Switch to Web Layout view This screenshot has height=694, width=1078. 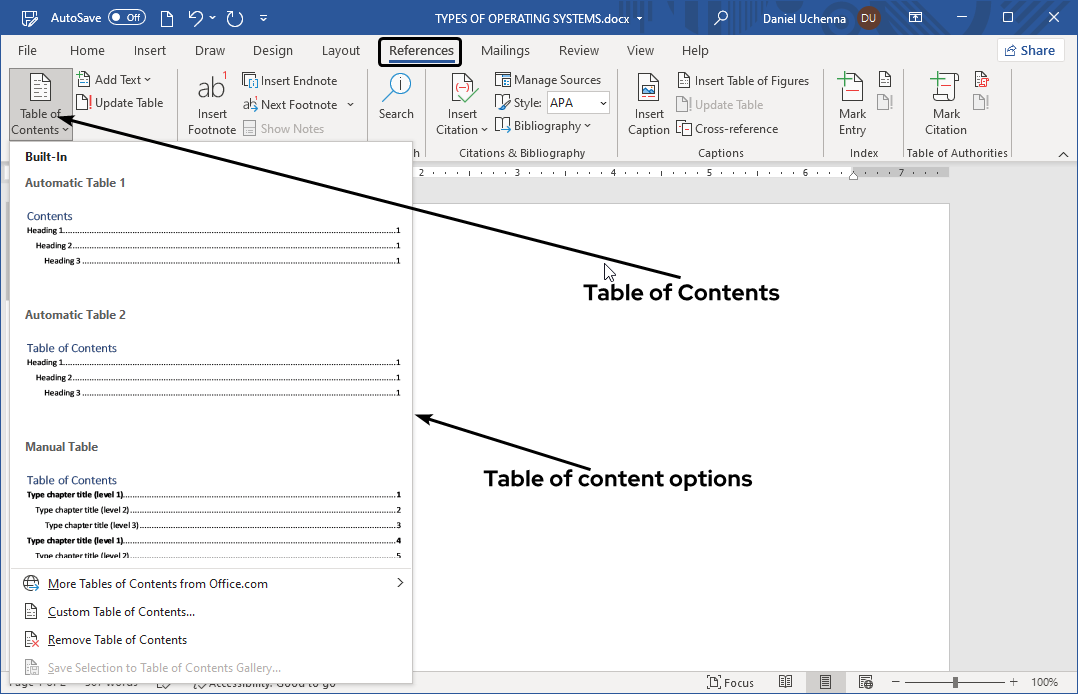[x=866, y=682]
